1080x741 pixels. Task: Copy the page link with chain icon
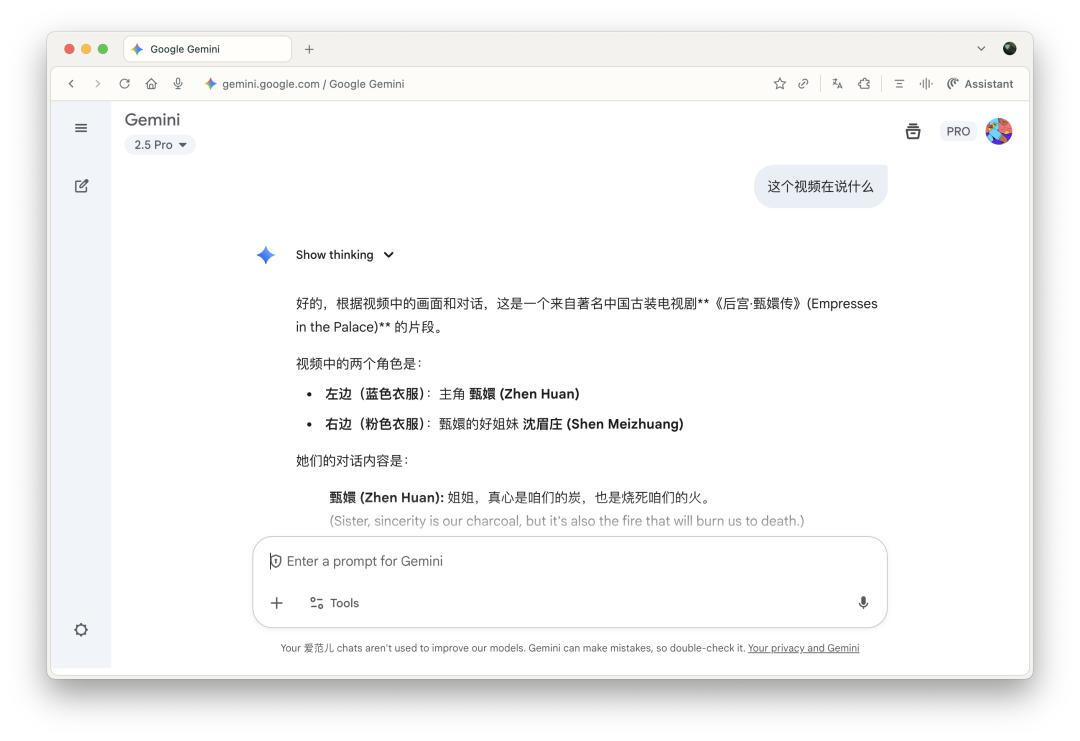click(x=803, y=84)
